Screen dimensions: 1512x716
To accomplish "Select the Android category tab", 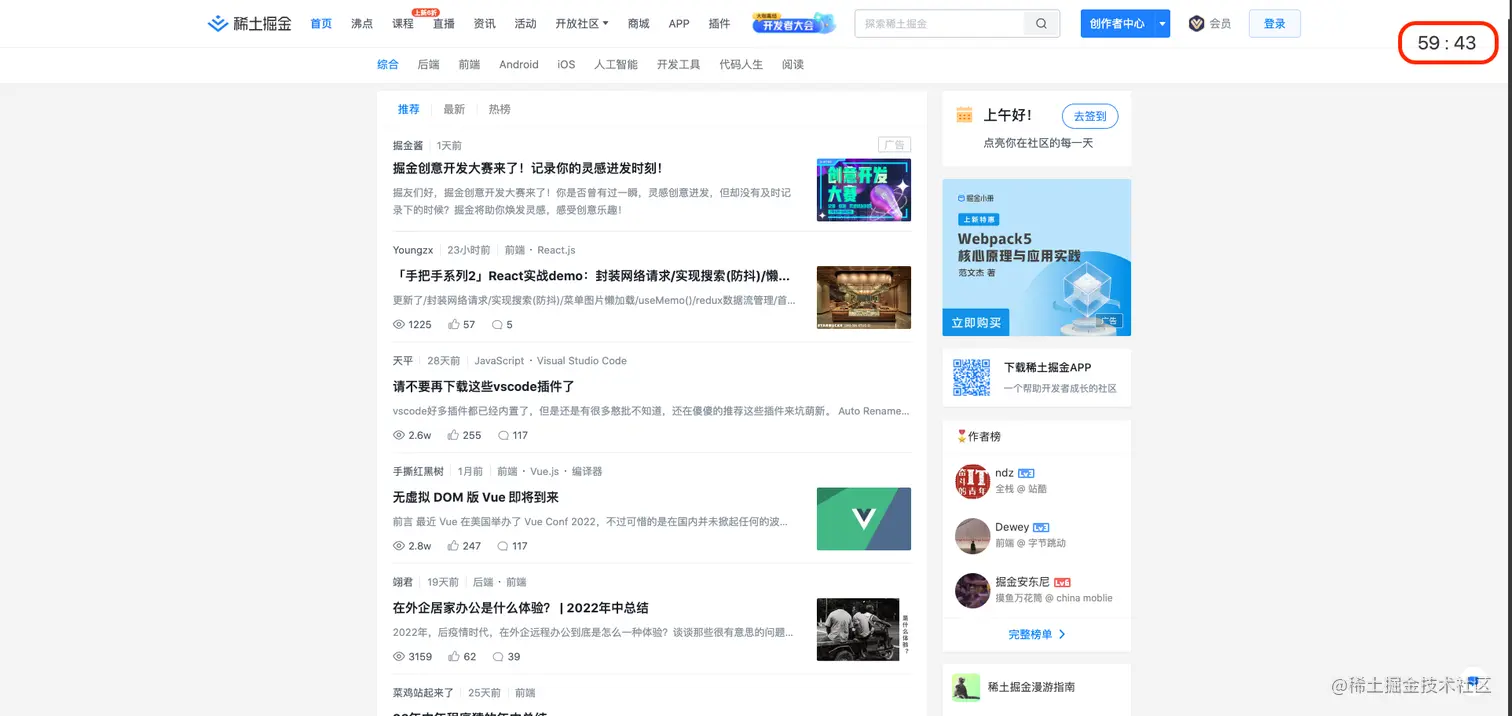I will [x=519, y=64].
